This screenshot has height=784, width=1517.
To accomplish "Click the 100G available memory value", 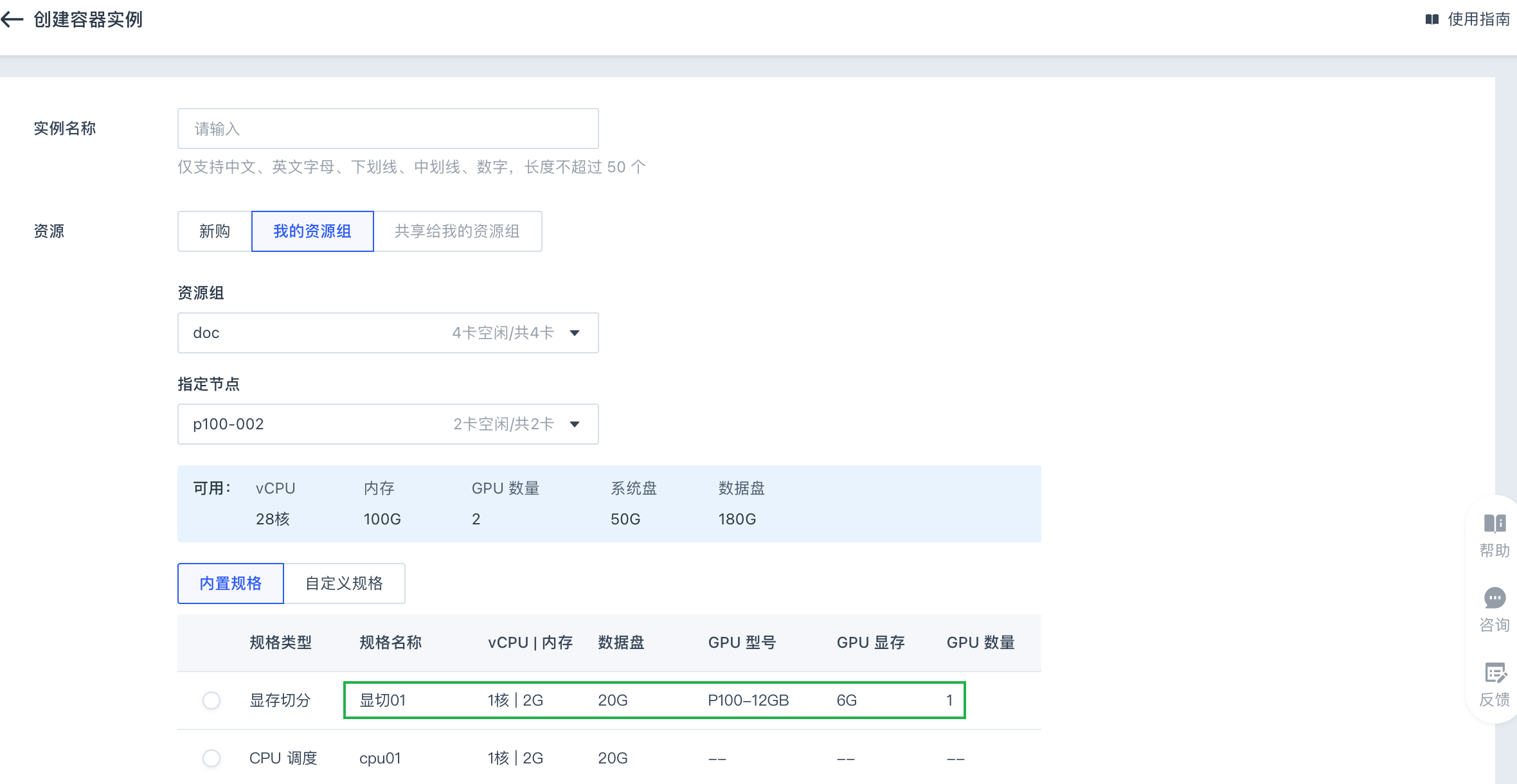I will point(382,519).
